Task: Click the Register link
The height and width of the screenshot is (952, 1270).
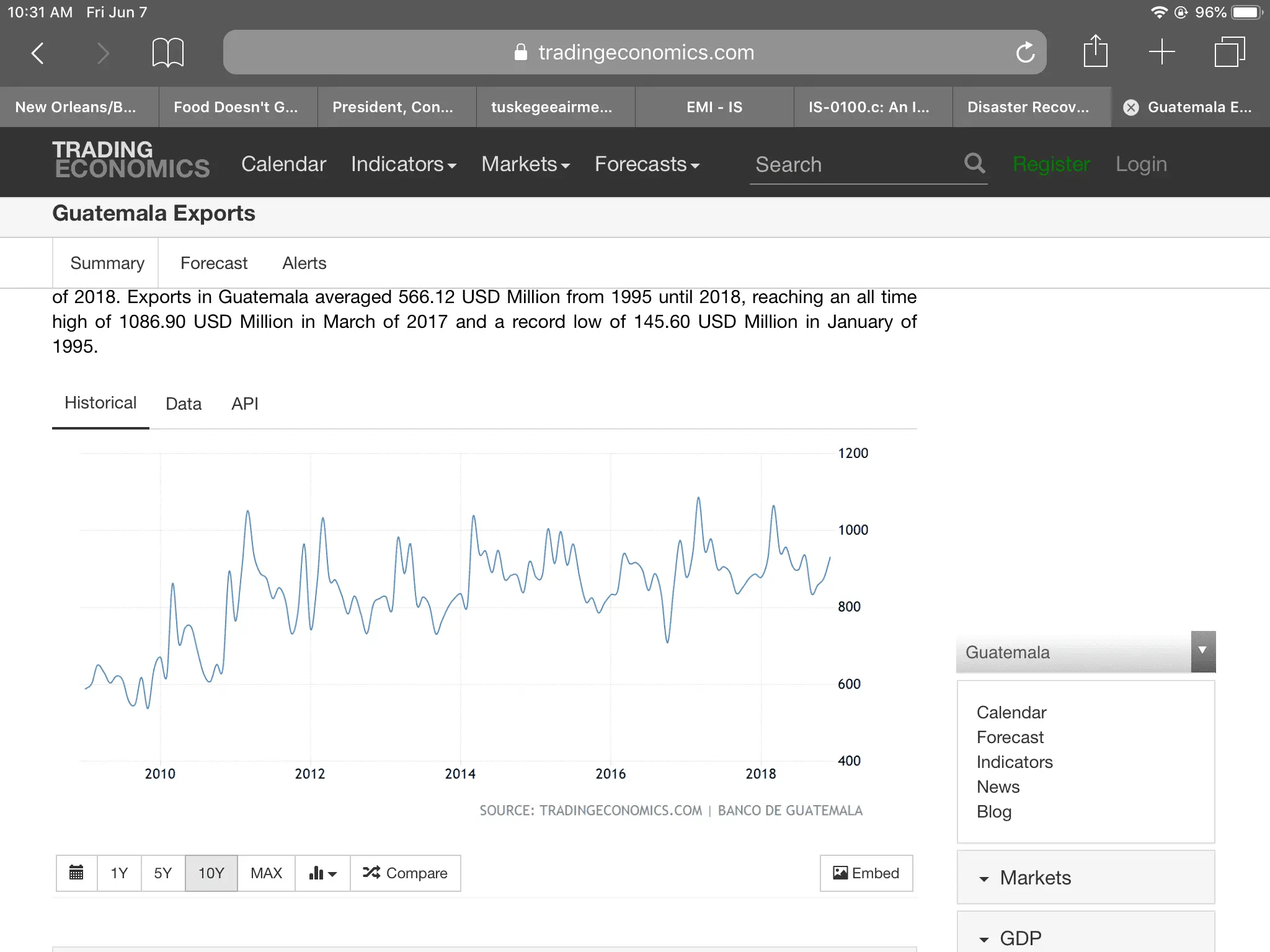Action: click(1051, 164)
